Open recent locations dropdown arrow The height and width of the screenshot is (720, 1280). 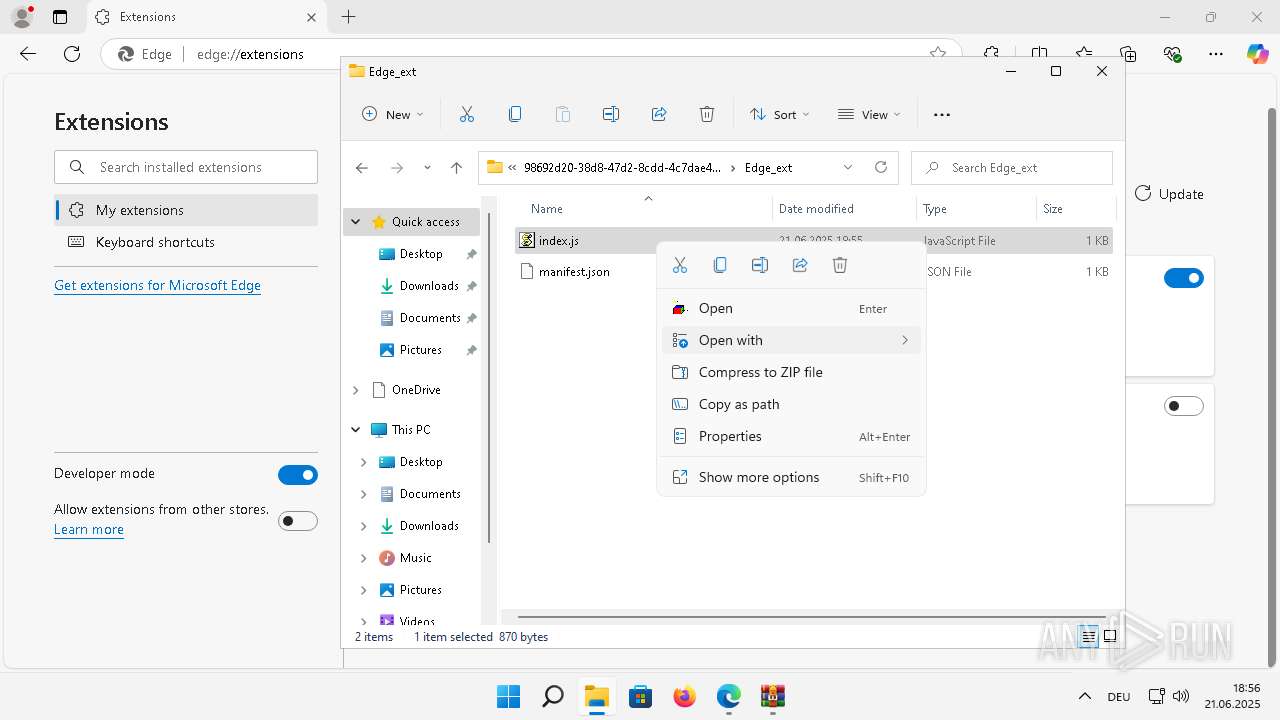click(427, 168)
